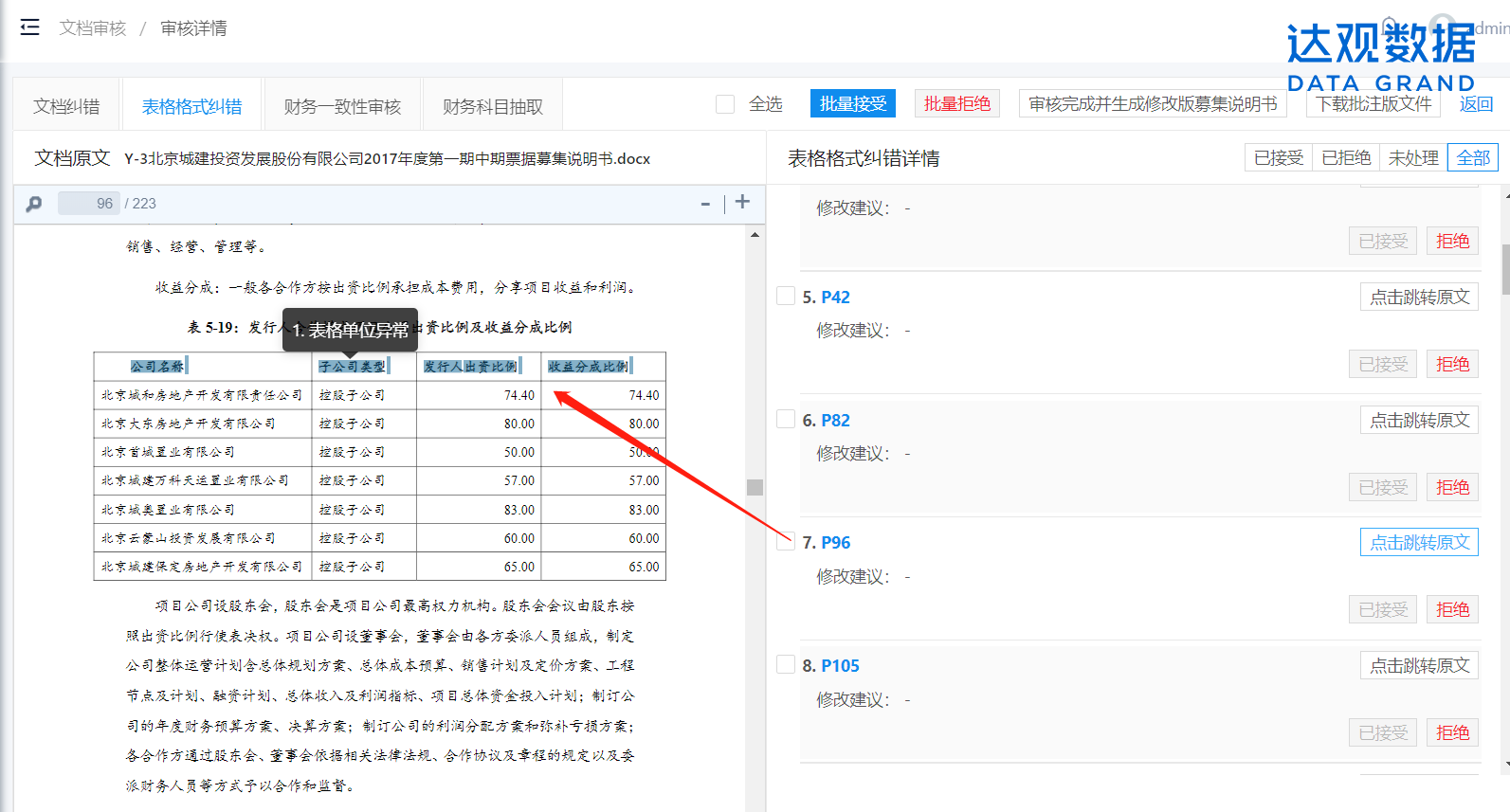The image size is (1510, 812).
Task: Click the page number input field
Action: coord(88,204)
